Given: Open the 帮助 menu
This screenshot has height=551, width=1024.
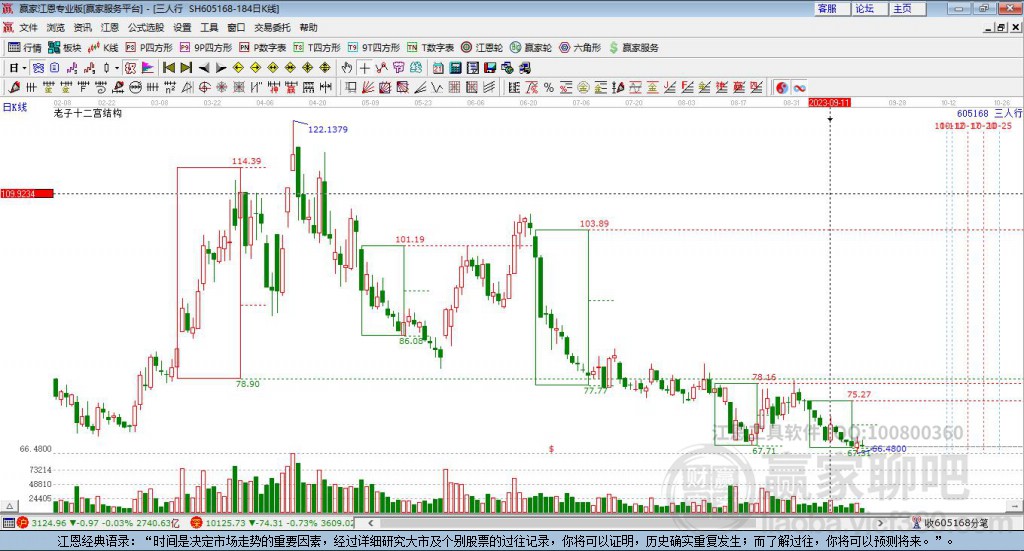Looking at the screenshot, I should tap(308, 27).
